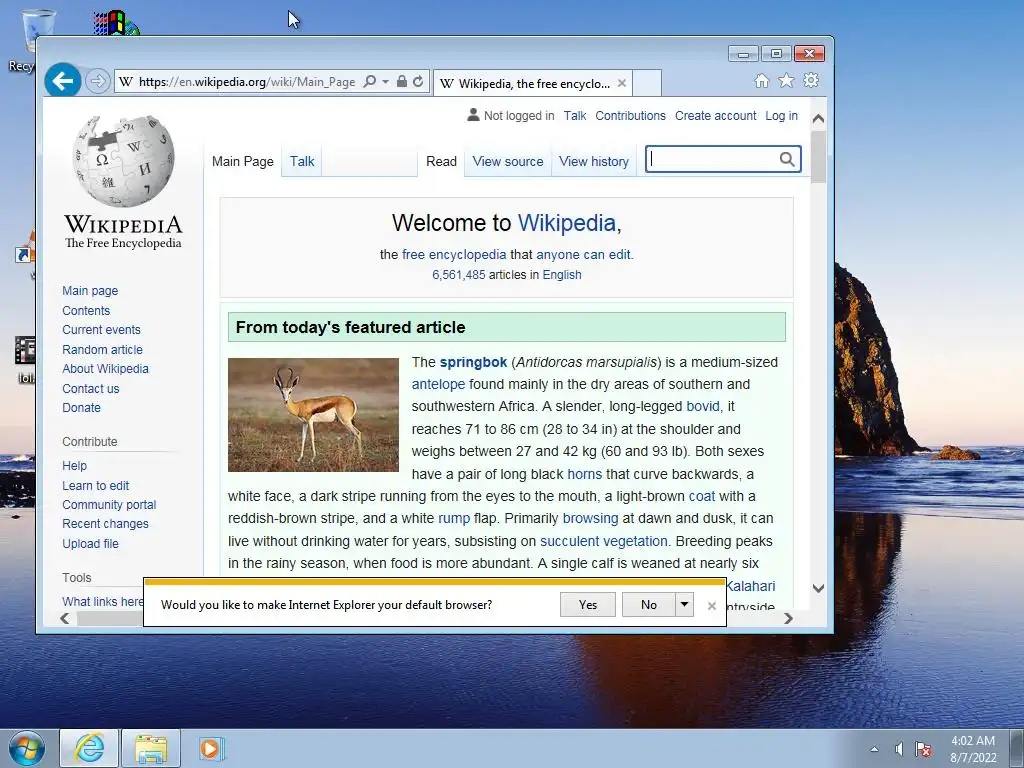Close the Wikipedia tab
The image size is (1024, 768).
(622, 84)
